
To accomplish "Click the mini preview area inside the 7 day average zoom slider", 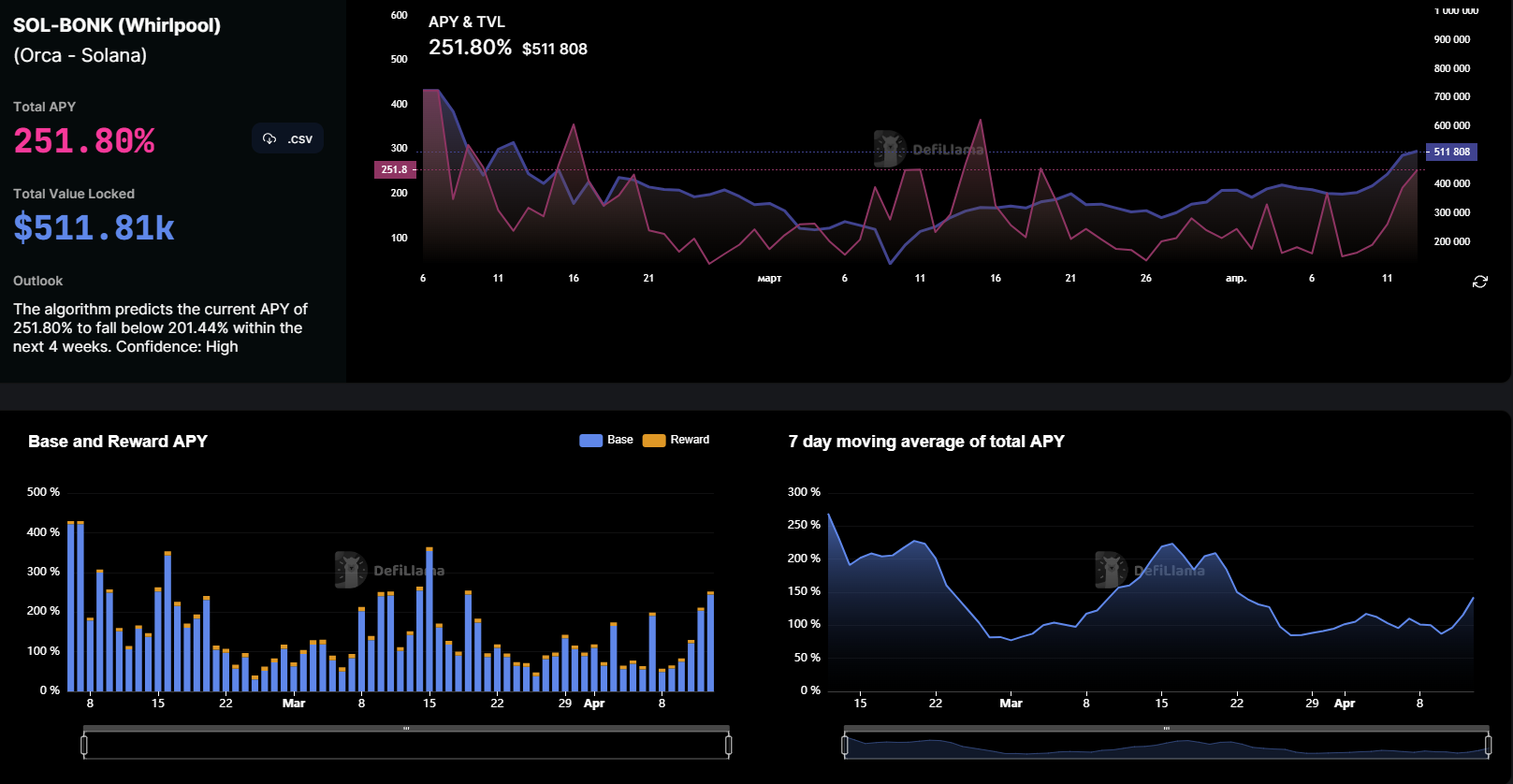I will tap(1167, 746).
